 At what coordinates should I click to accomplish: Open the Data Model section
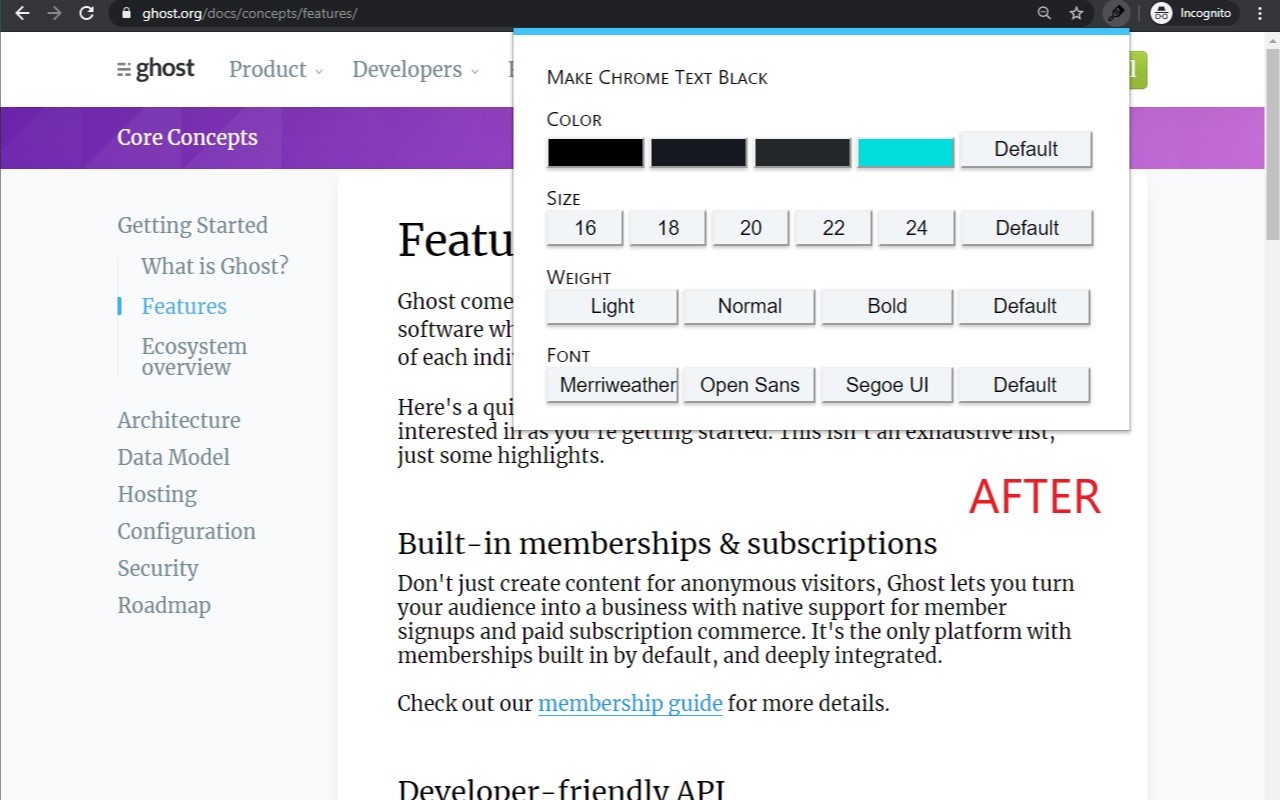tap(173, 457)
